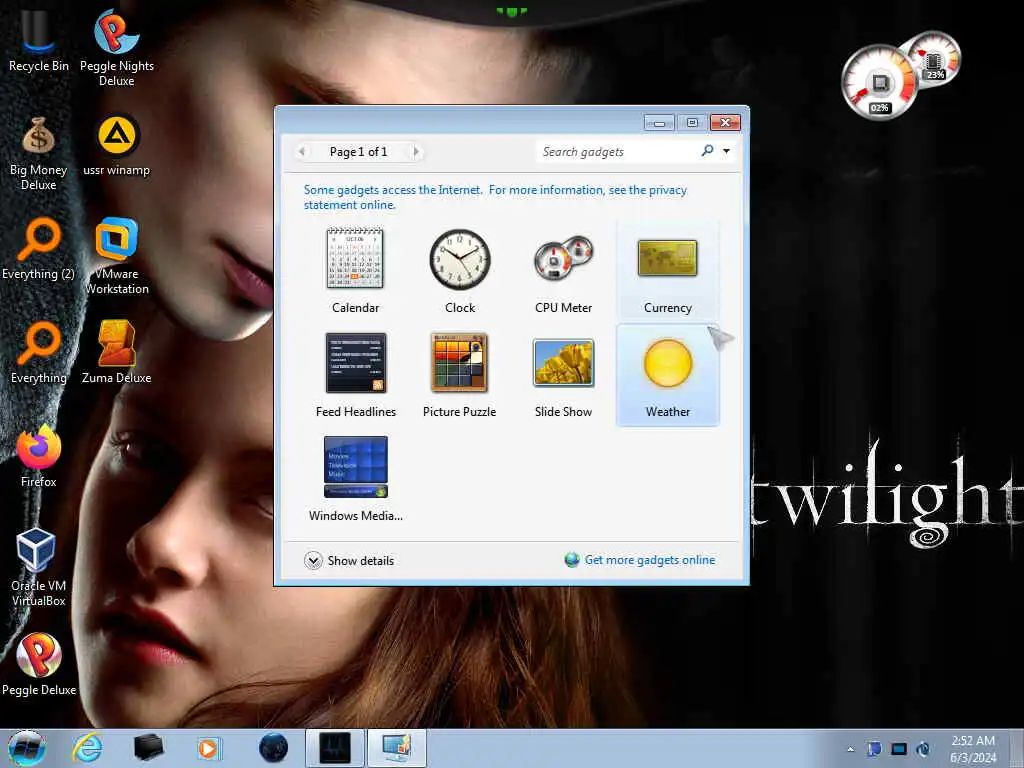Select the Slide Show gadget
Viewport: 1024px width, 768px height.
tap(564, 375)
